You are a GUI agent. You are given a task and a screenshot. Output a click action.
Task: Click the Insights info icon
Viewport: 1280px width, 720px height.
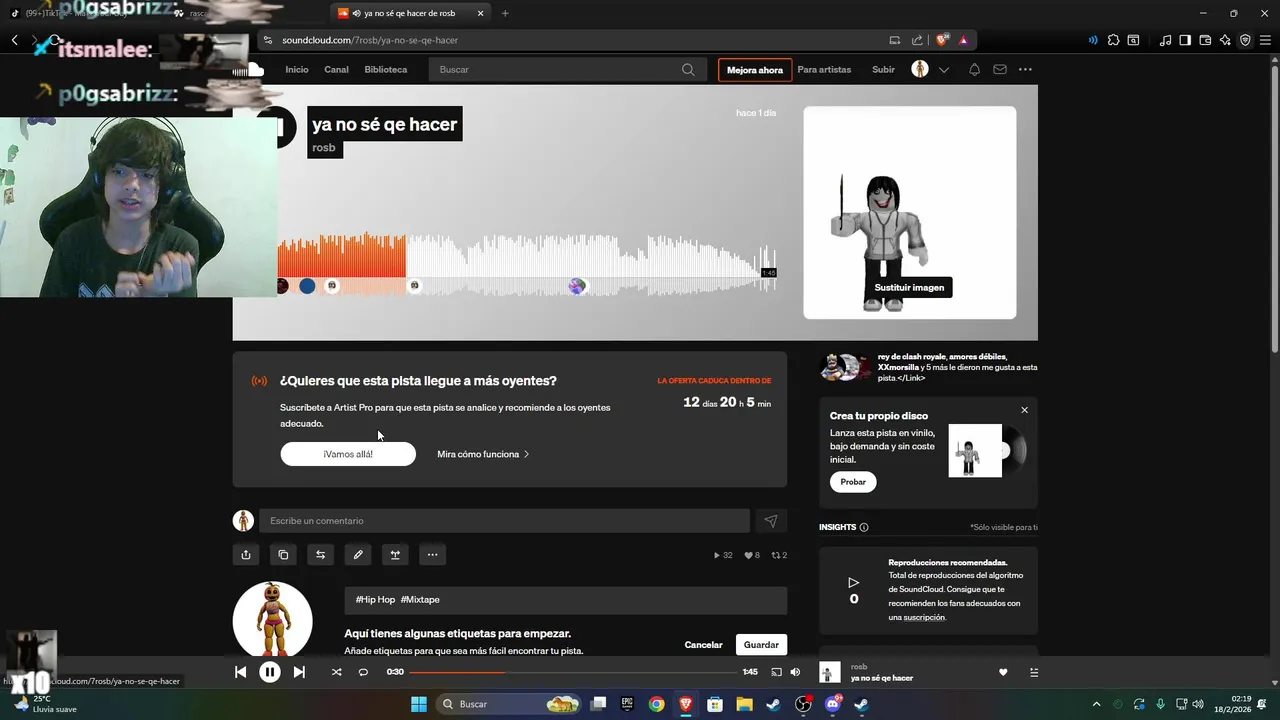[864, 527]
